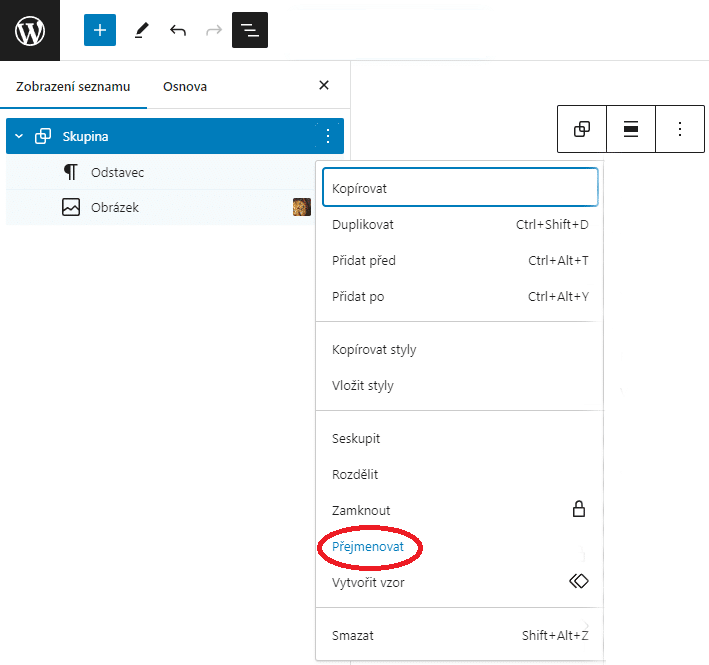Select the pencil edit tool
The width and height of the screenshot is (709, 665).
tap(142, 30)
